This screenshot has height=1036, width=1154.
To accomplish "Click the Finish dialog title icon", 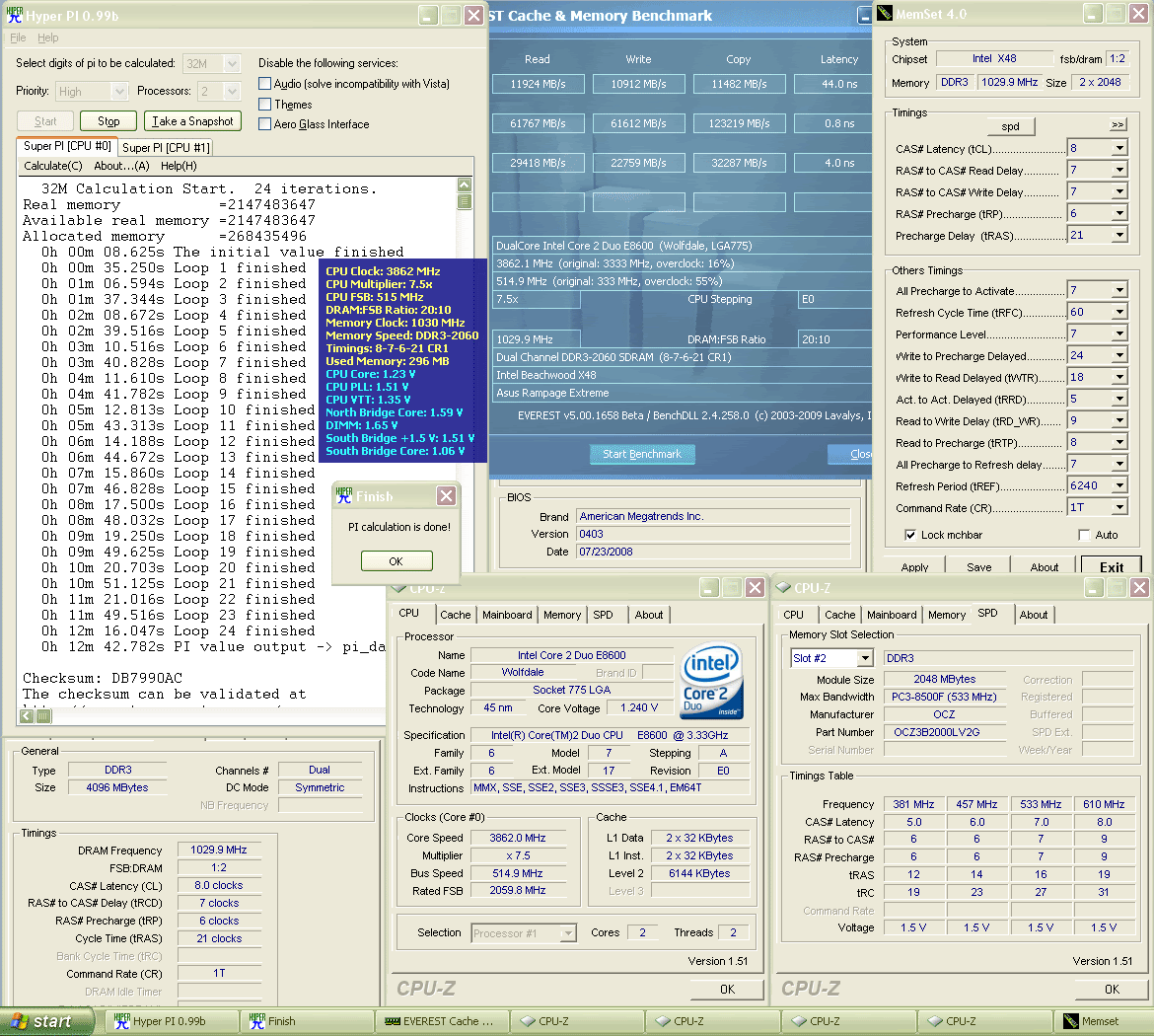I will (x=344, y=495).
